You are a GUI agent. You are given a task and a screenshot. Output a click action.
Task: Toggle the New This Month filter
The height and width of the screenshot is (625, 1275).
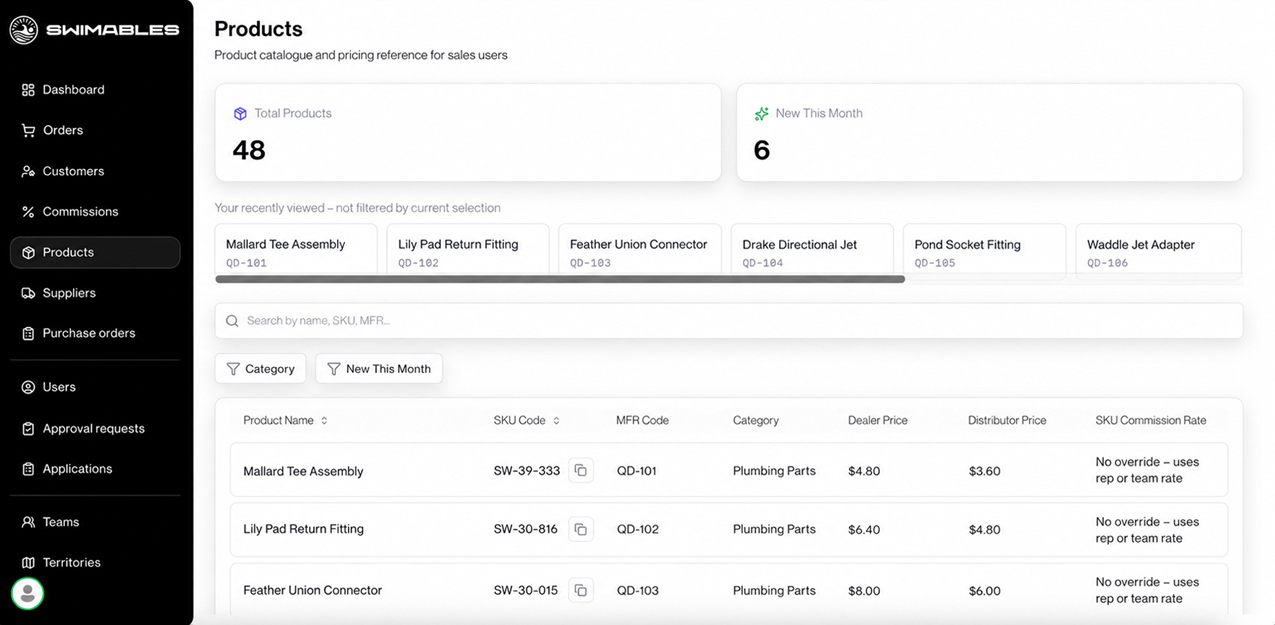[379, 369]
